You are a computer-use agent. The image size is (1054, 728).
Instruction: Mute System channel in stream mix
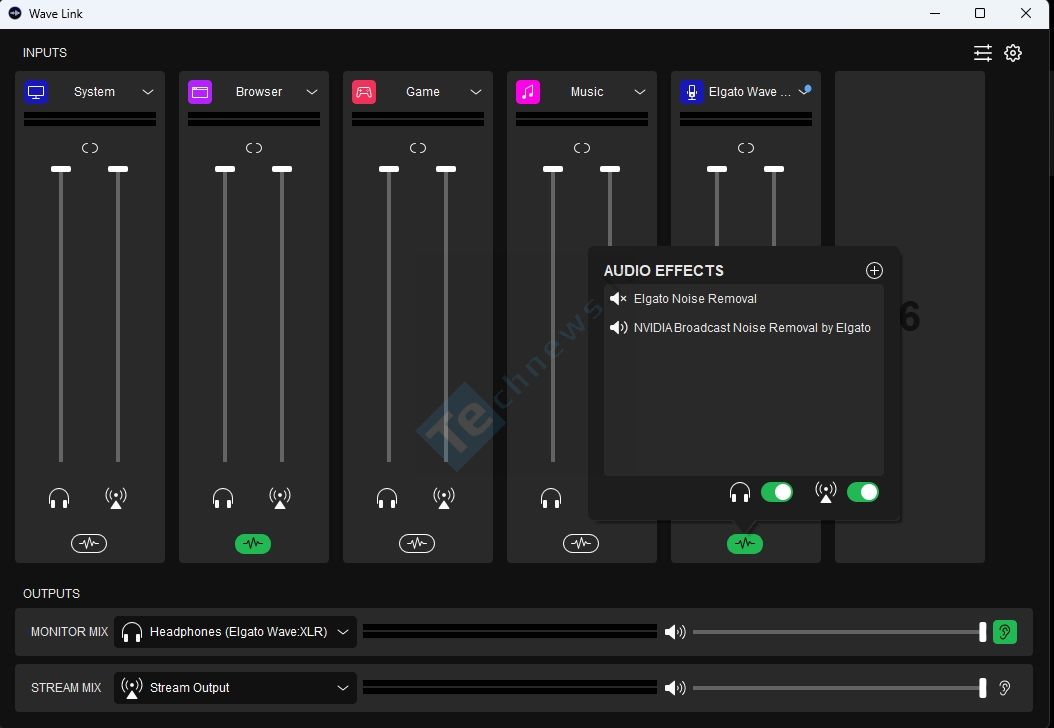pos(116,498)
